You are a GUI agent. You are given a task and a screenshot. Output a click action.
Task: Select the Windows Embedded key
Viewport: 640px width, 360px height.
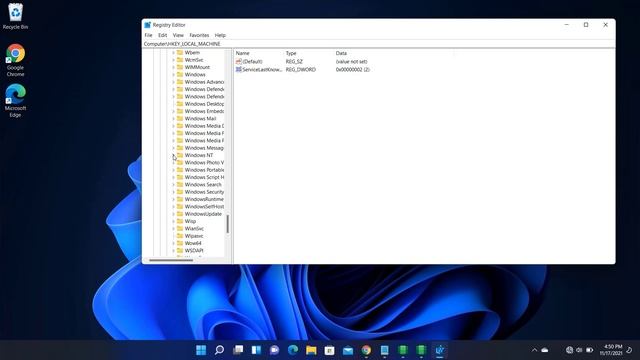coord(204,111)
